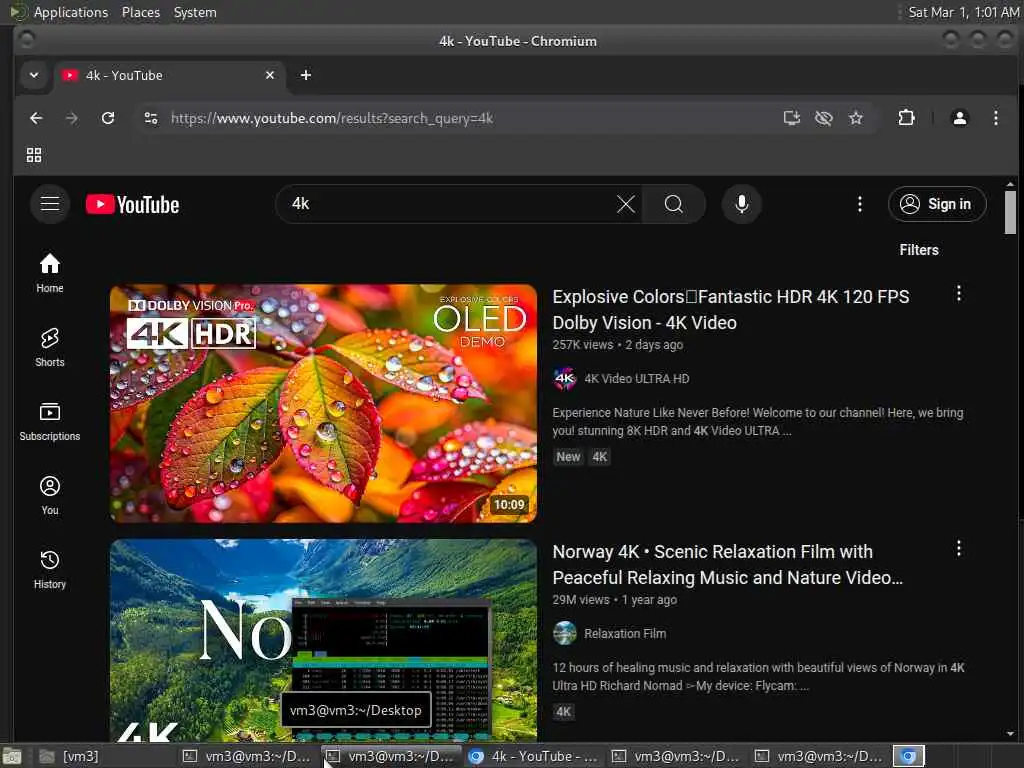Open Subscriptions in sidebar
The width and height of the screenshot is (1024, 768).
[x=50, y=421]
